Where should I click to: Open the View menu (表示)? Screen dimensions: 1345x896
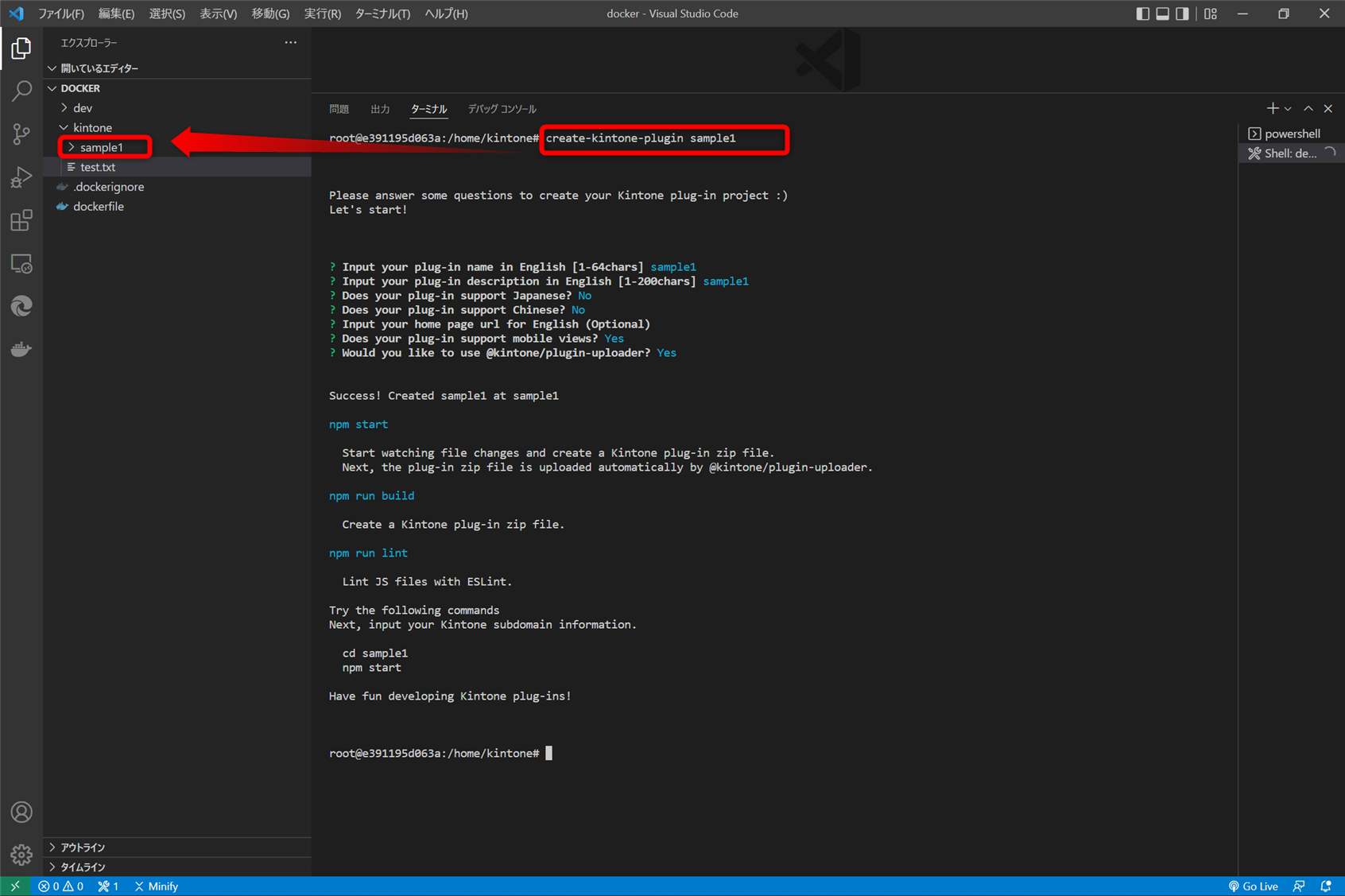(x=219, y=14)
